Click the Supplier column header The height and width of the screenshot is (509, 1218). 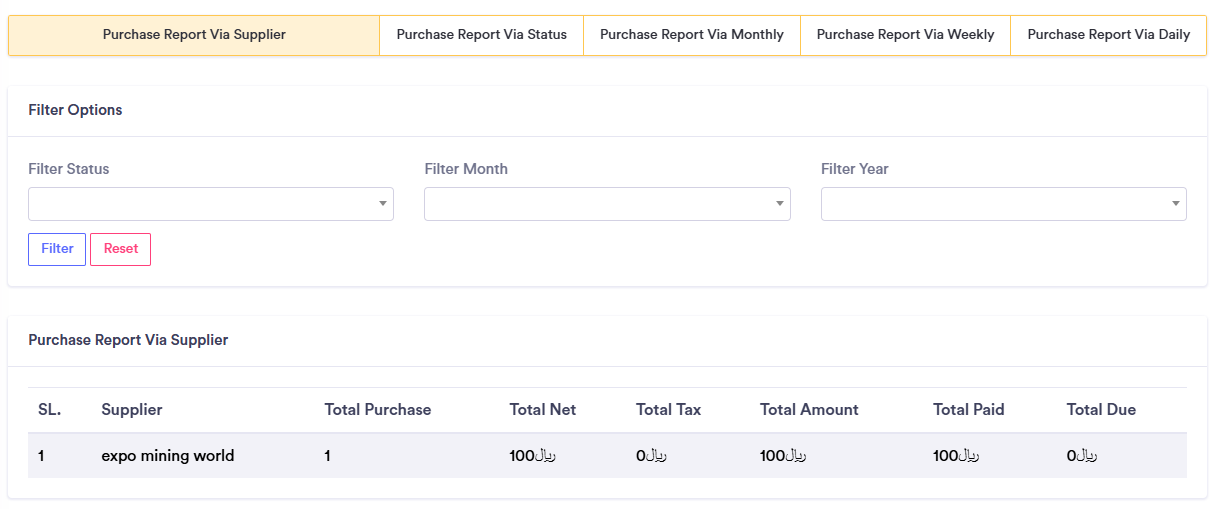(132, 410)
